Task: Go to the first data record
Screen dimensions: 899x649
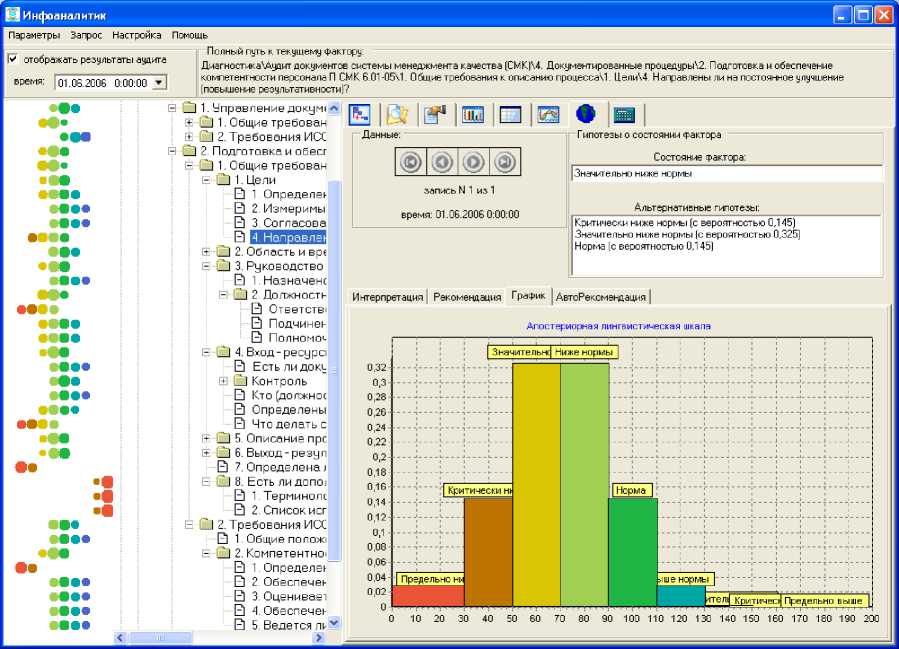Action: pyautogui.click(x=409, y=162)
